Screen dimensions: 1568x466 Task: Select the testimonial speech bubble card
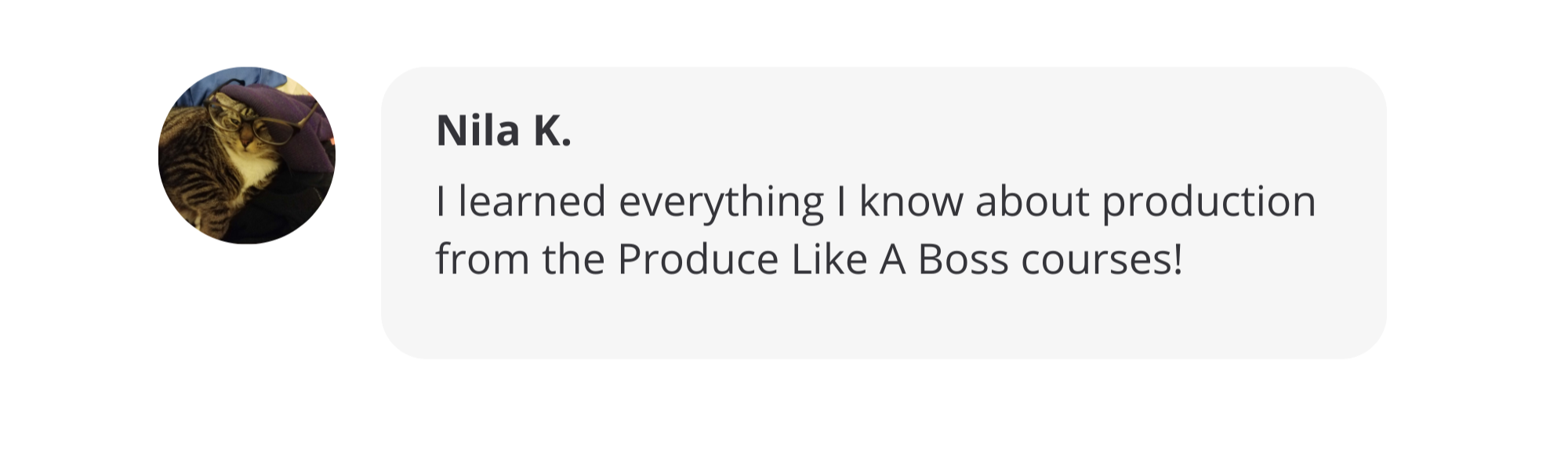(x=884, y=212)
